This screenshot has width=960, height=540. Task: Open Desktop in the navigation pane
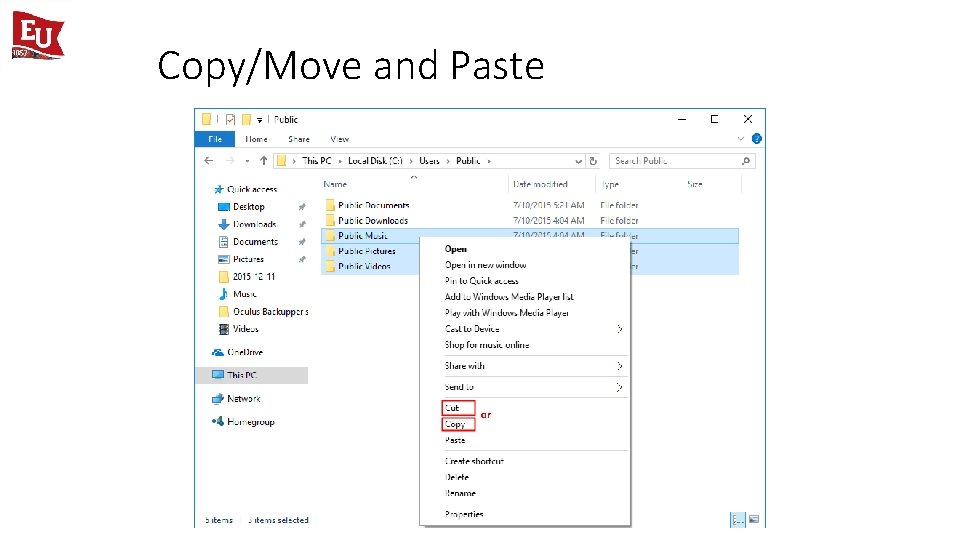pos(249,207)
